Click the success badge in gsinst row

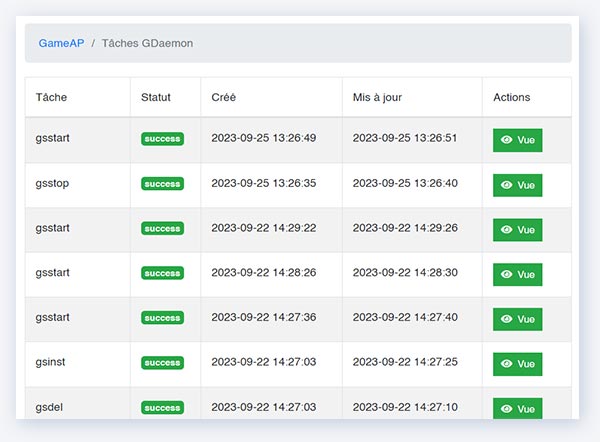tap(162, 362)
